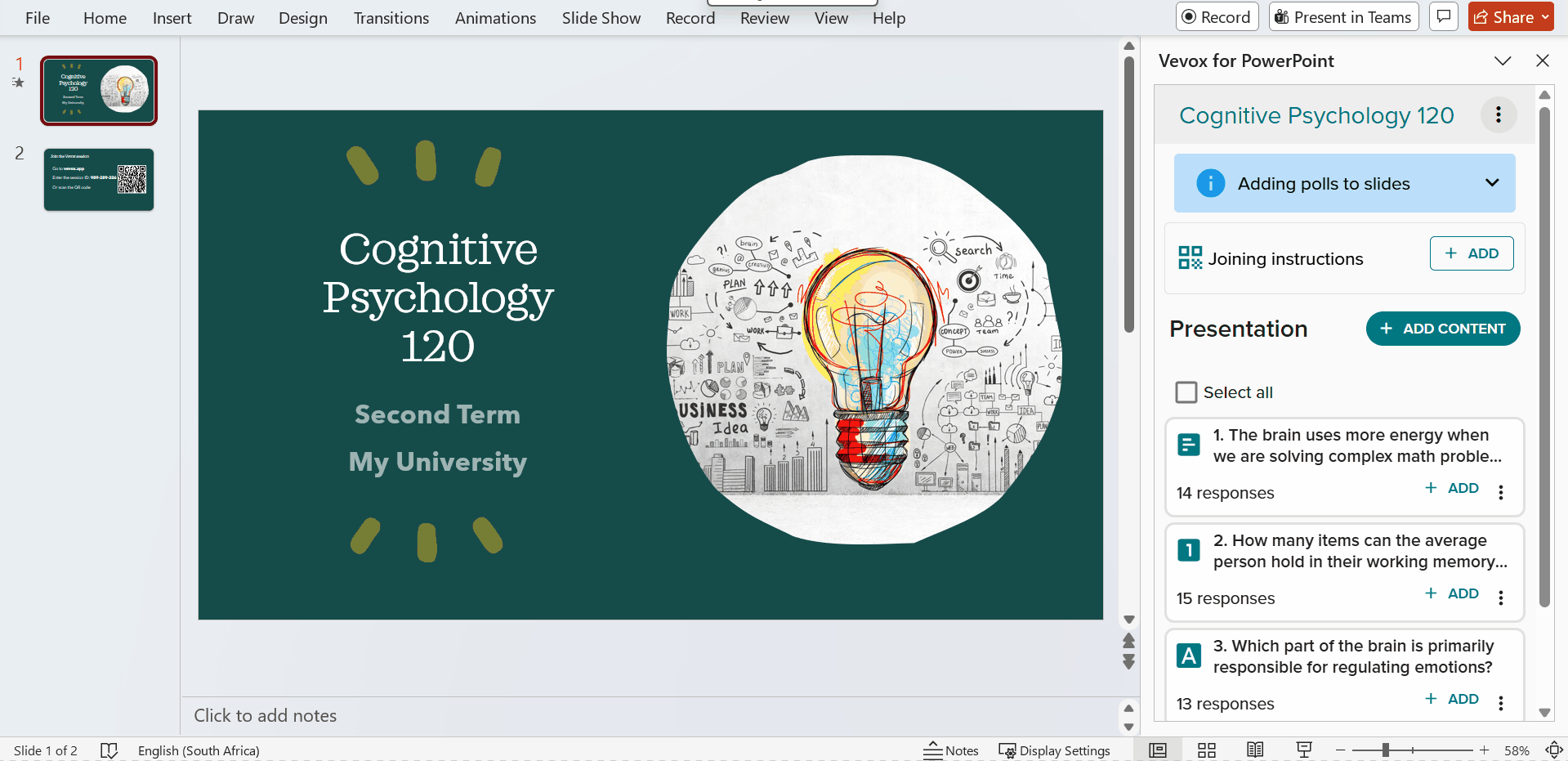Open the Record ribbon tab
The image size is (1568, 761).
tap(690, 18)
